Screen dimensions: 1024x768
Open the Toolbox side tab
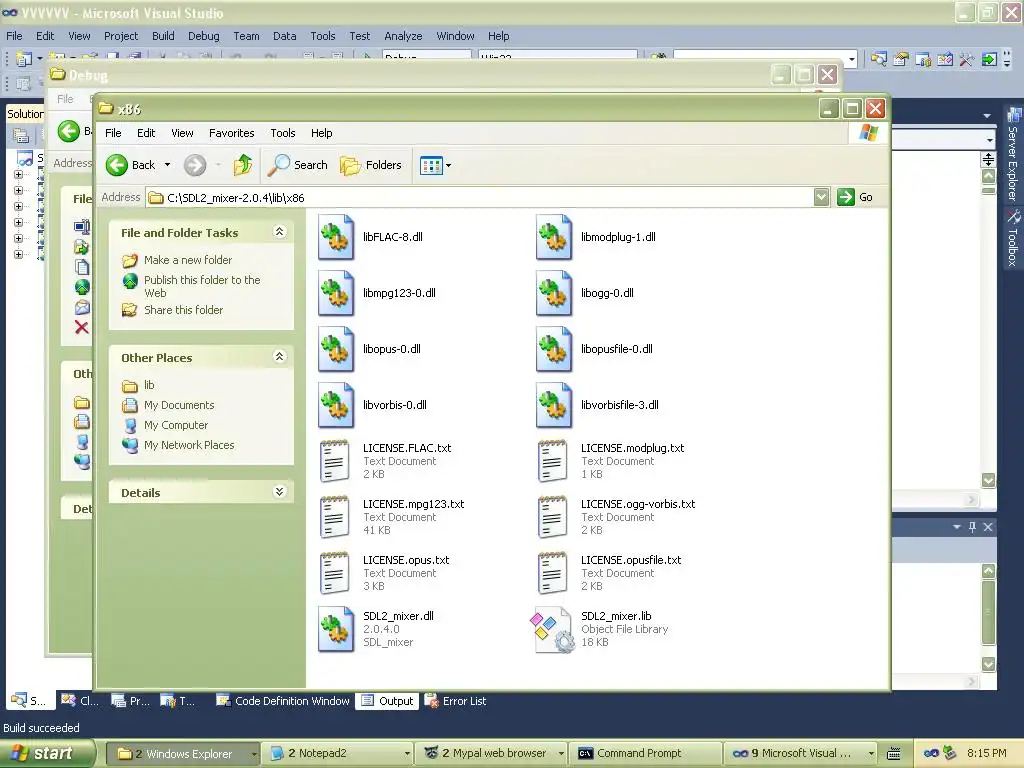click(1013, 238)
